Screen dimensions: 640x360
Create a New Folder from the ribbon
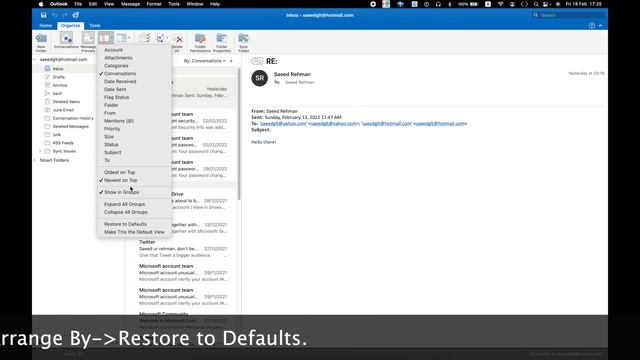(x=41, y=42)
